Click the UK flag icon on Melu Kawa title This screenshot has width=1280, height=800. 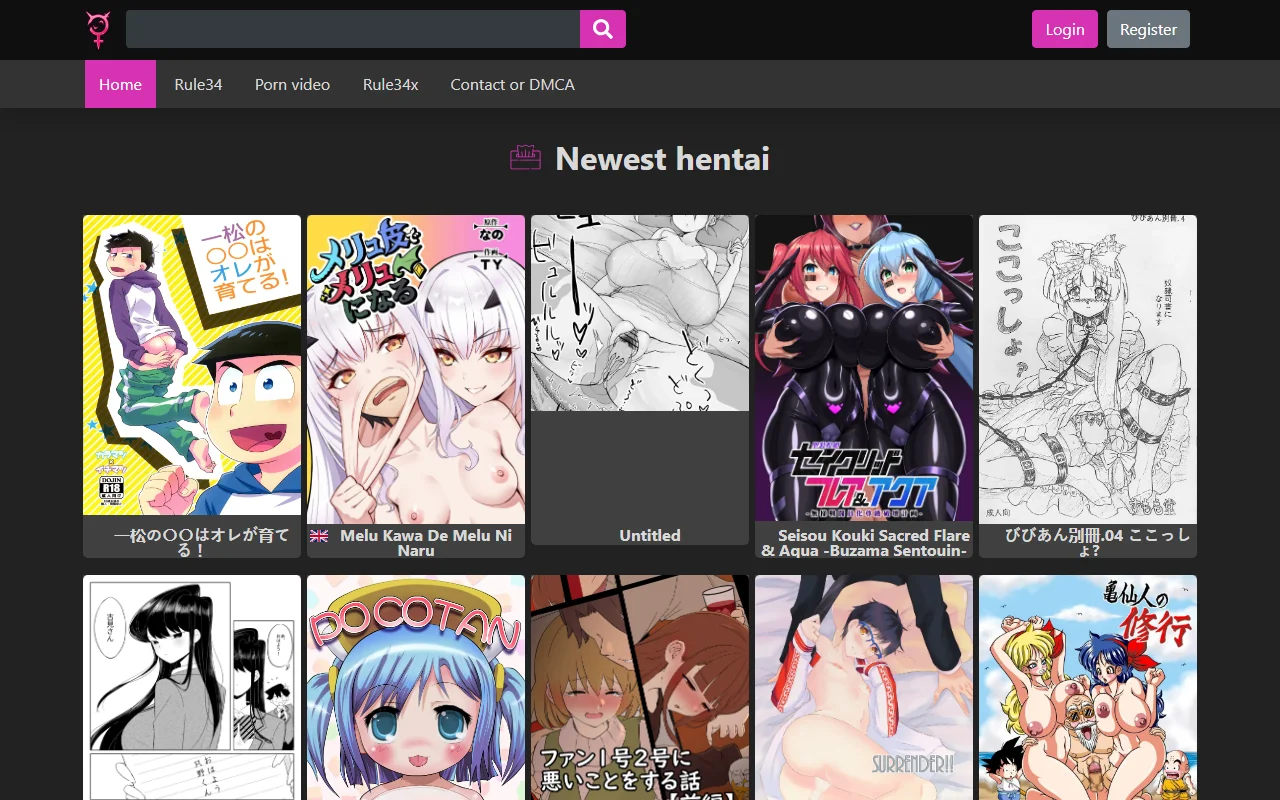click(318, 536)
